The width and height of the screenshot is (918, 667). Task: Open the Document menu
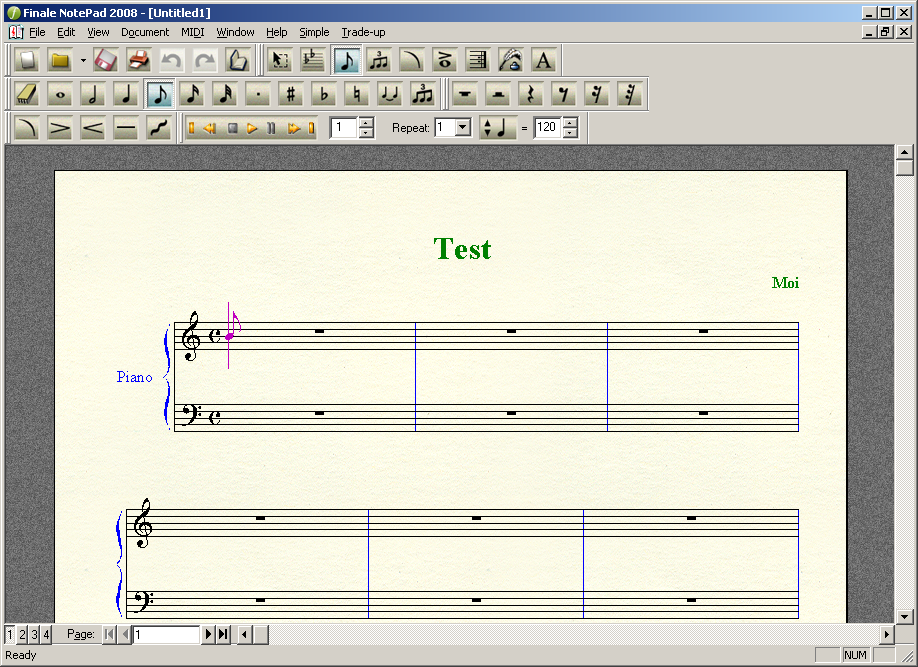coord(145,32)
